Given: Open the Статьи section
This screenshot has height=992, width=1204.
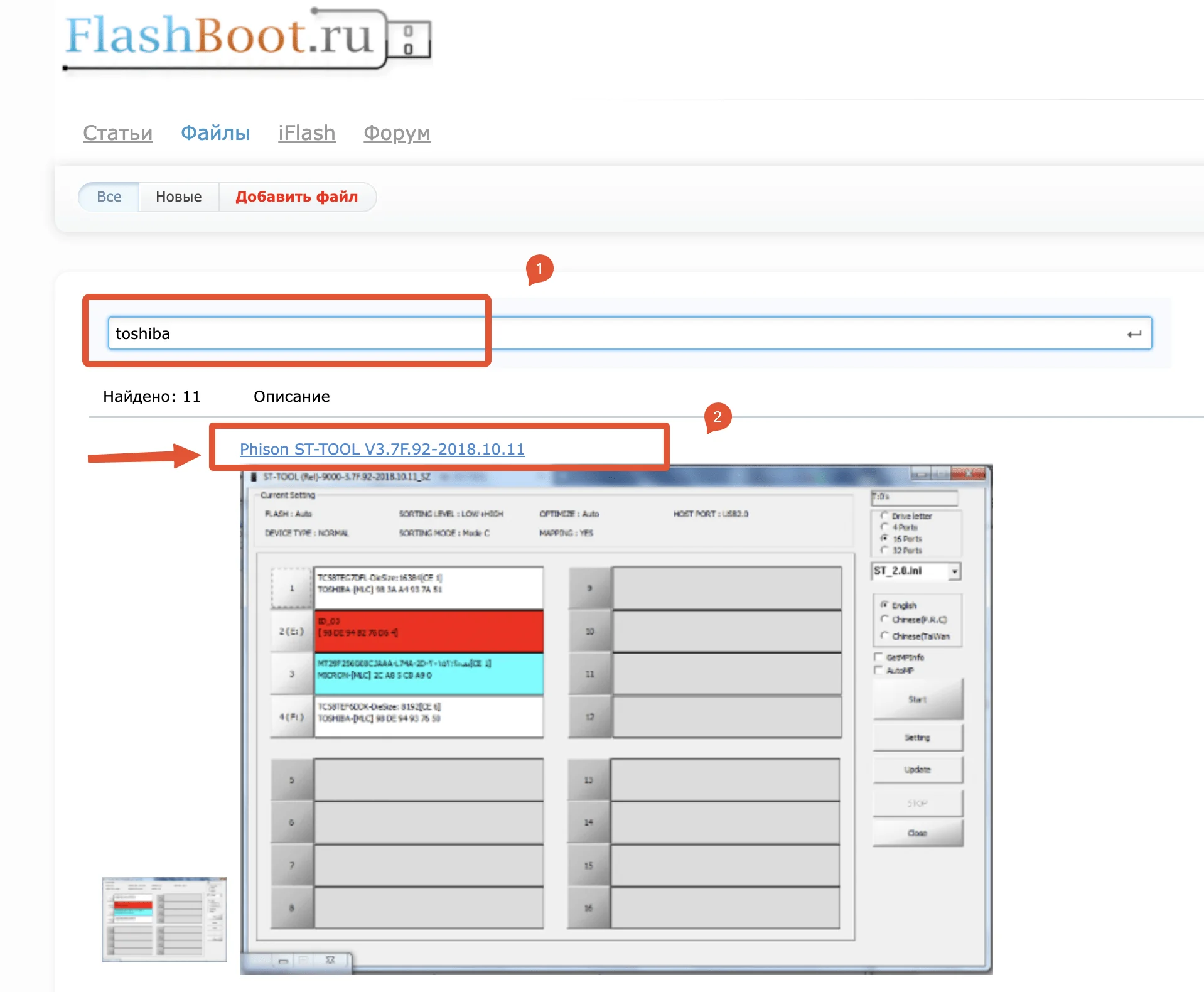Looking at the screenshot, I should click(117, 133).
